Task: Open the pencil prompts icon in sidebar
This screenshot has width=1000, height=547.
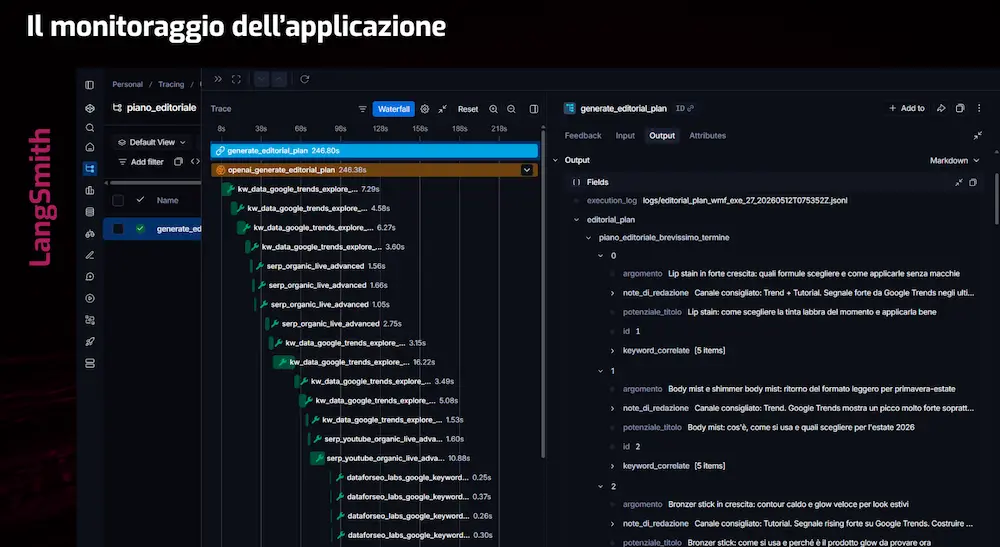Action: click(90, 255)
